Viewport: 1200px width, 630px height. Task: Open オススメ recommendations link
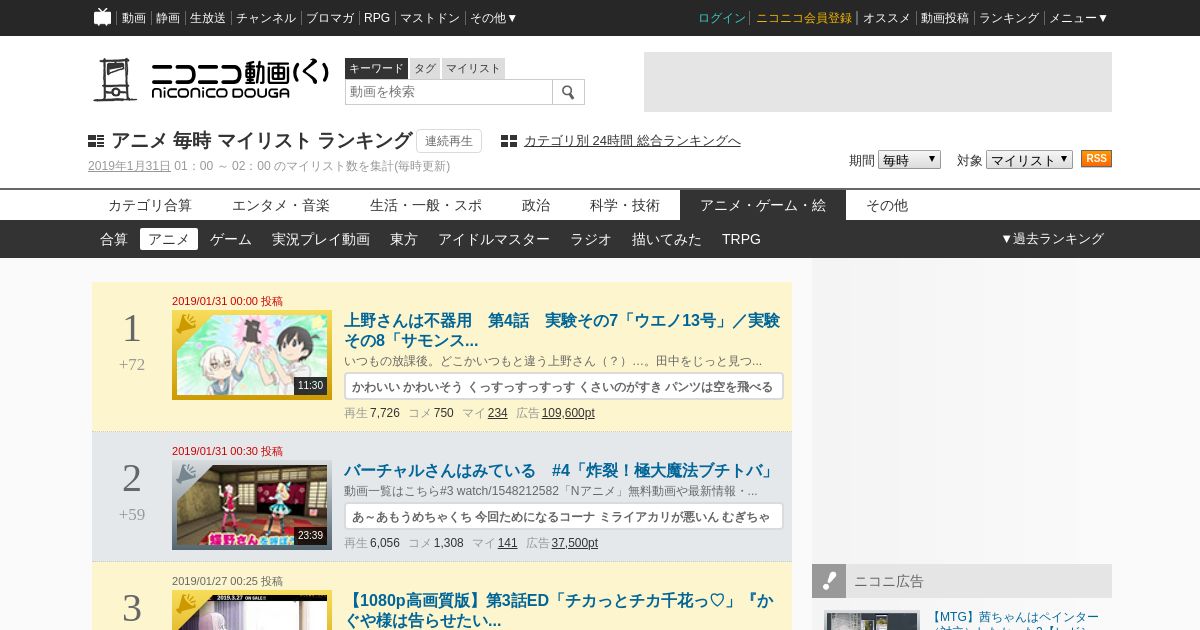pos(887,18)
